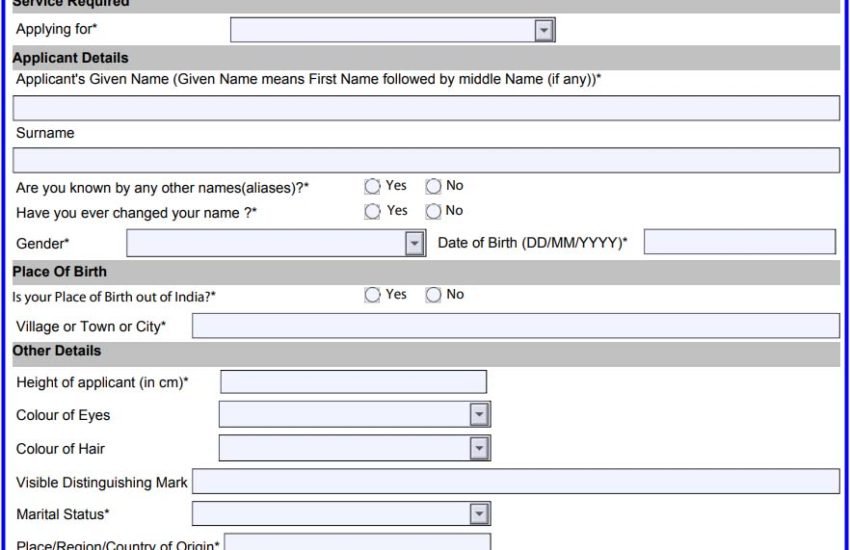
Task: Click the Colour of Eyes dropdown arrow
Action: coord(479,415)
